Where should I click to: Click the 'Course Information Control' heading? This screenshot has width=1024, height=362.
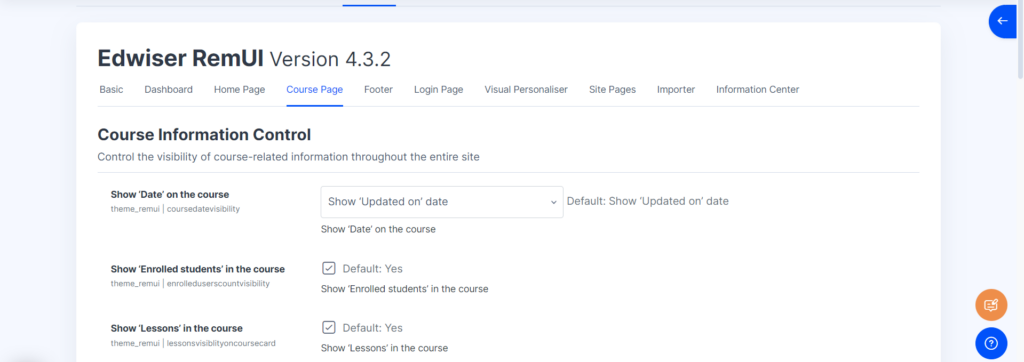(x=204, y=135)
